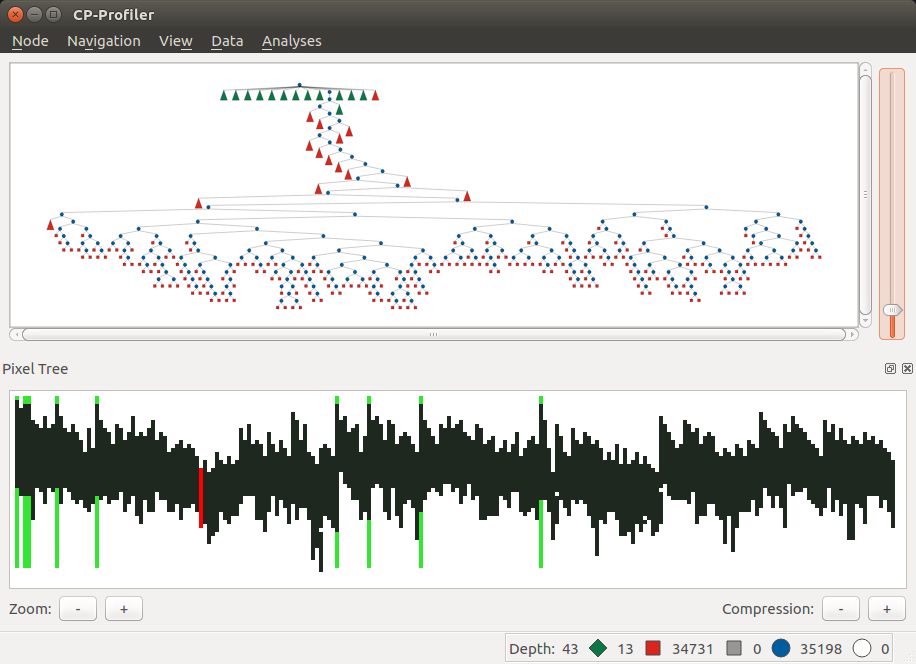Decrease compression with the minus button
This screenshot has width=916, height=664.
pos(840,608)
